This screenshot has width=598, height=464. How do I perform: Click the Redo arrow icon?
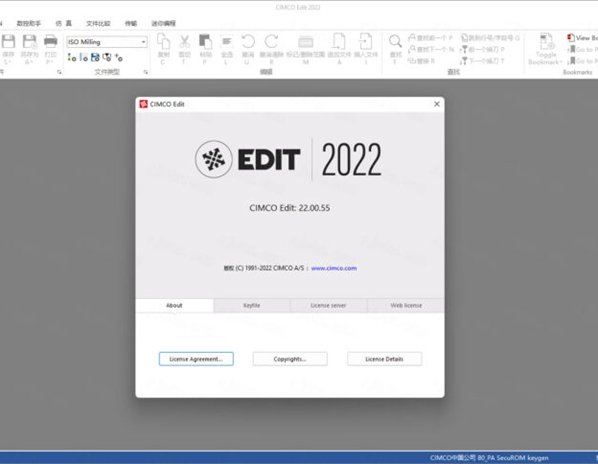pos(271,42)
